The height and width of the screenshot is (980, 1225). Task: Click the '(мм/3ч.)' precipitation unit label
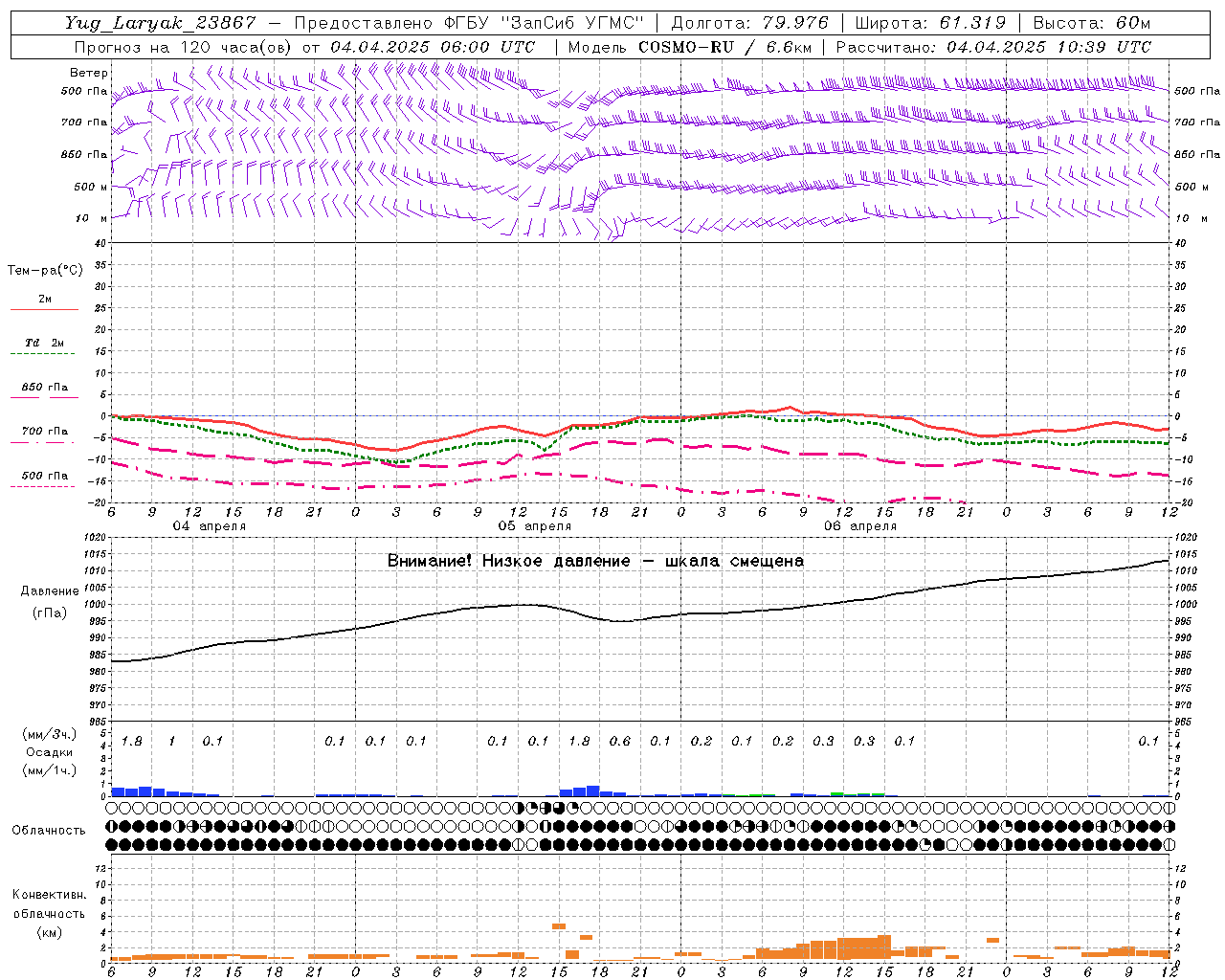pos(49,734)
